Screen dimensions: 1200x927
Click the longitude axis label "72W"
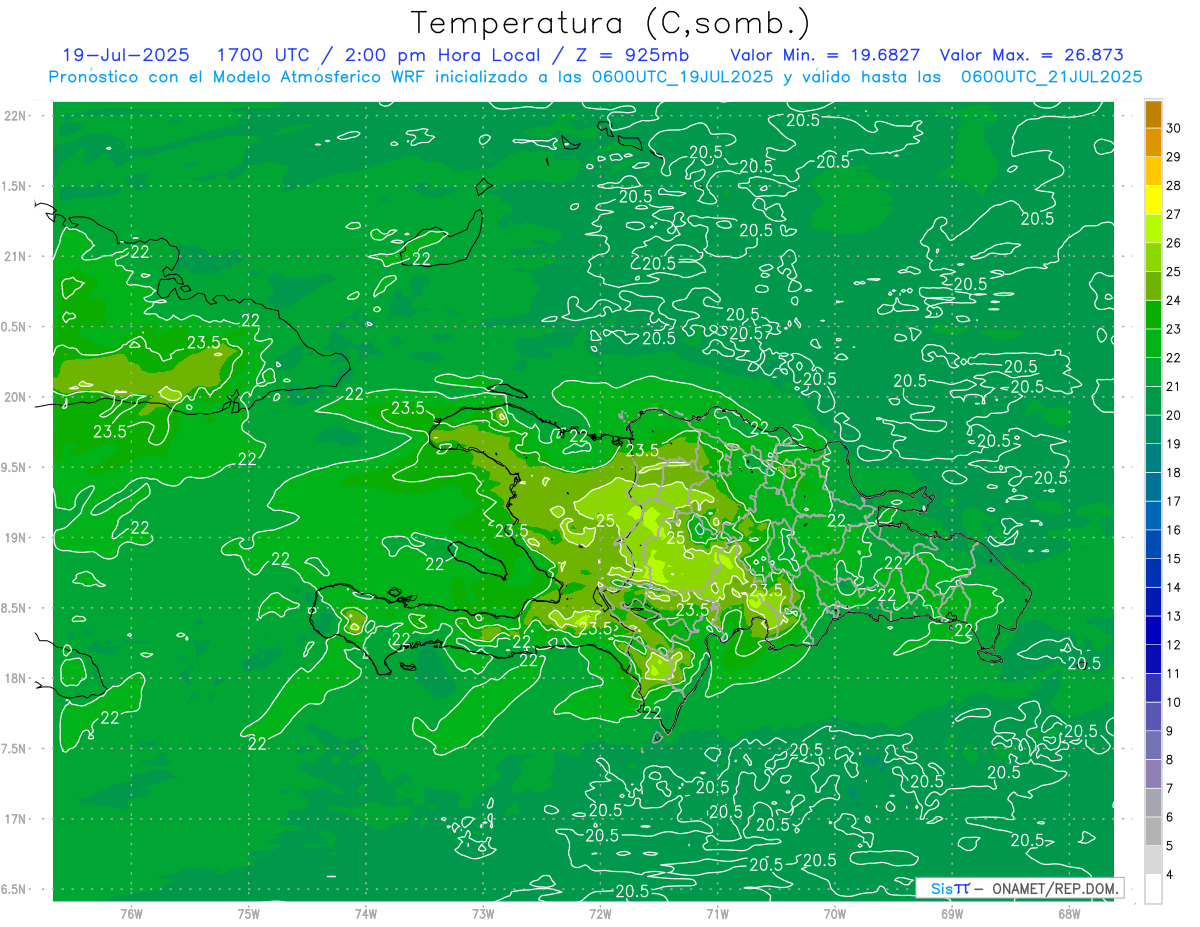point(600,912)
